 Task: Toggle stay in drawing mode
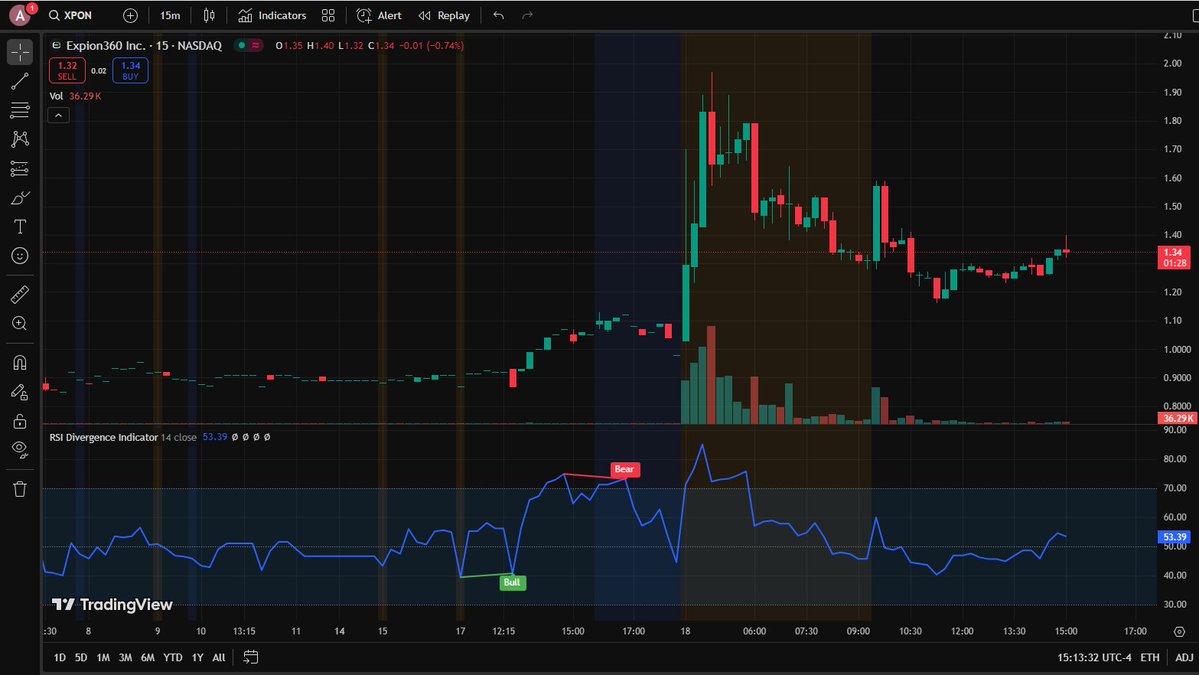click(x=20, y=392)
